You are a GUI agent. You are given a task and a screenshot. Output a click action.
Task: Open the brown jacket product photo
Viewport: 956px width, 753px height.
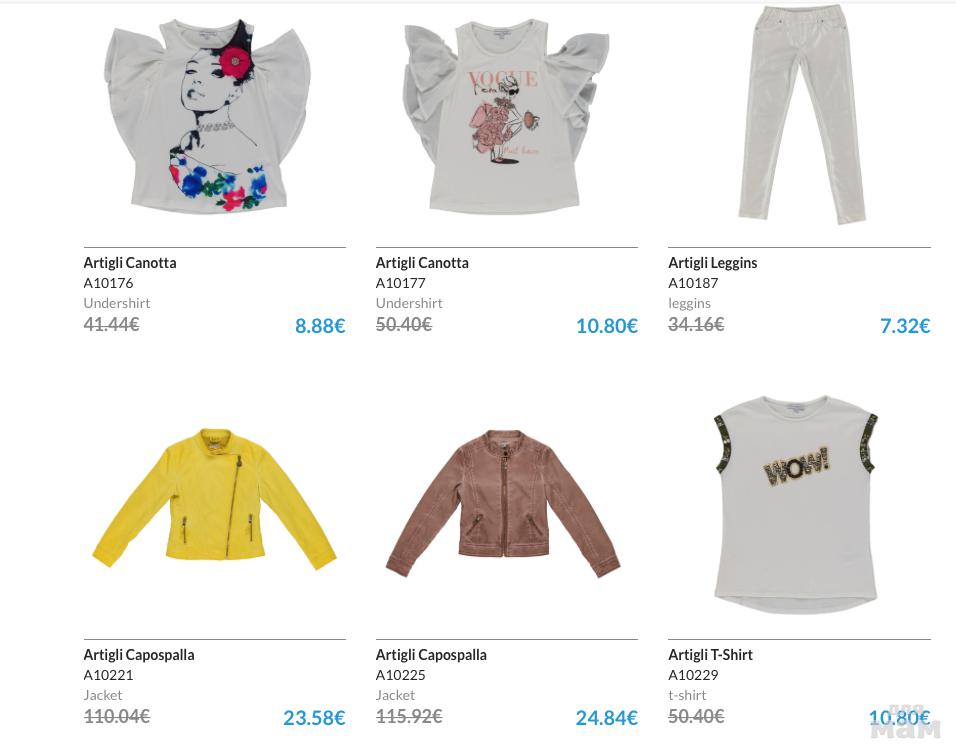[504, 504]
